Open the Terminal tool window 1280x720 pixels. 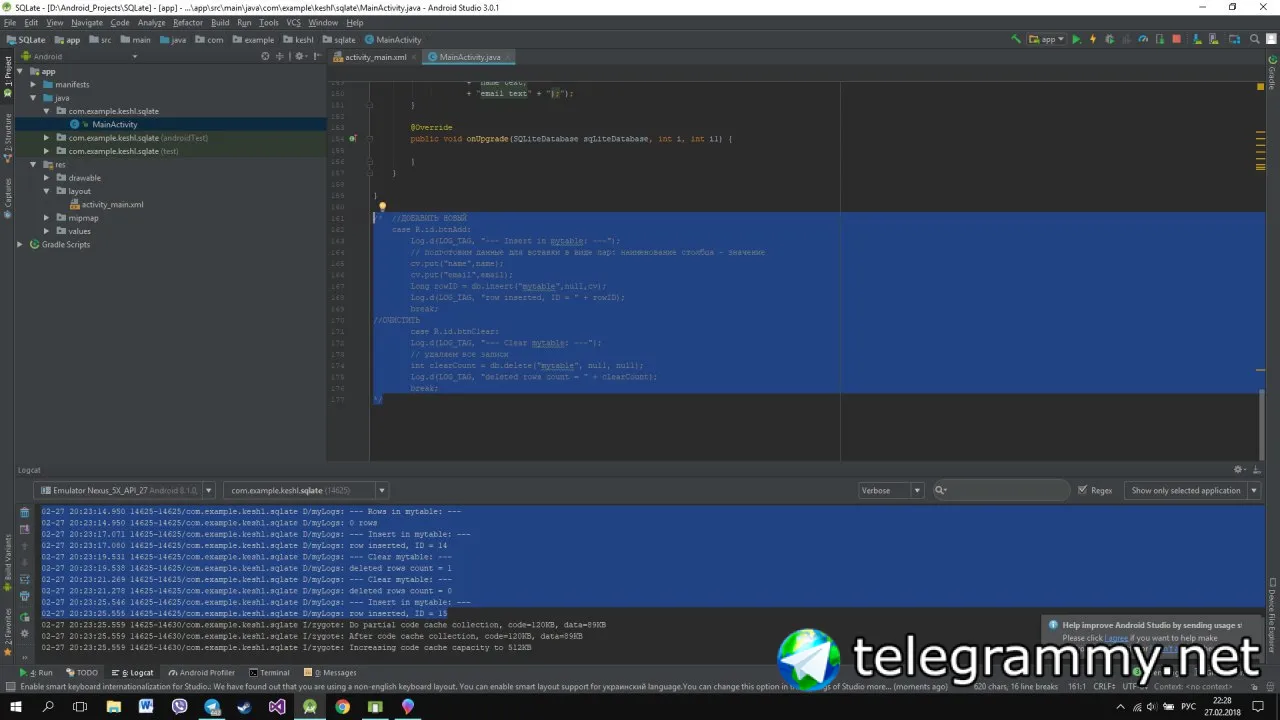point(269,673)
